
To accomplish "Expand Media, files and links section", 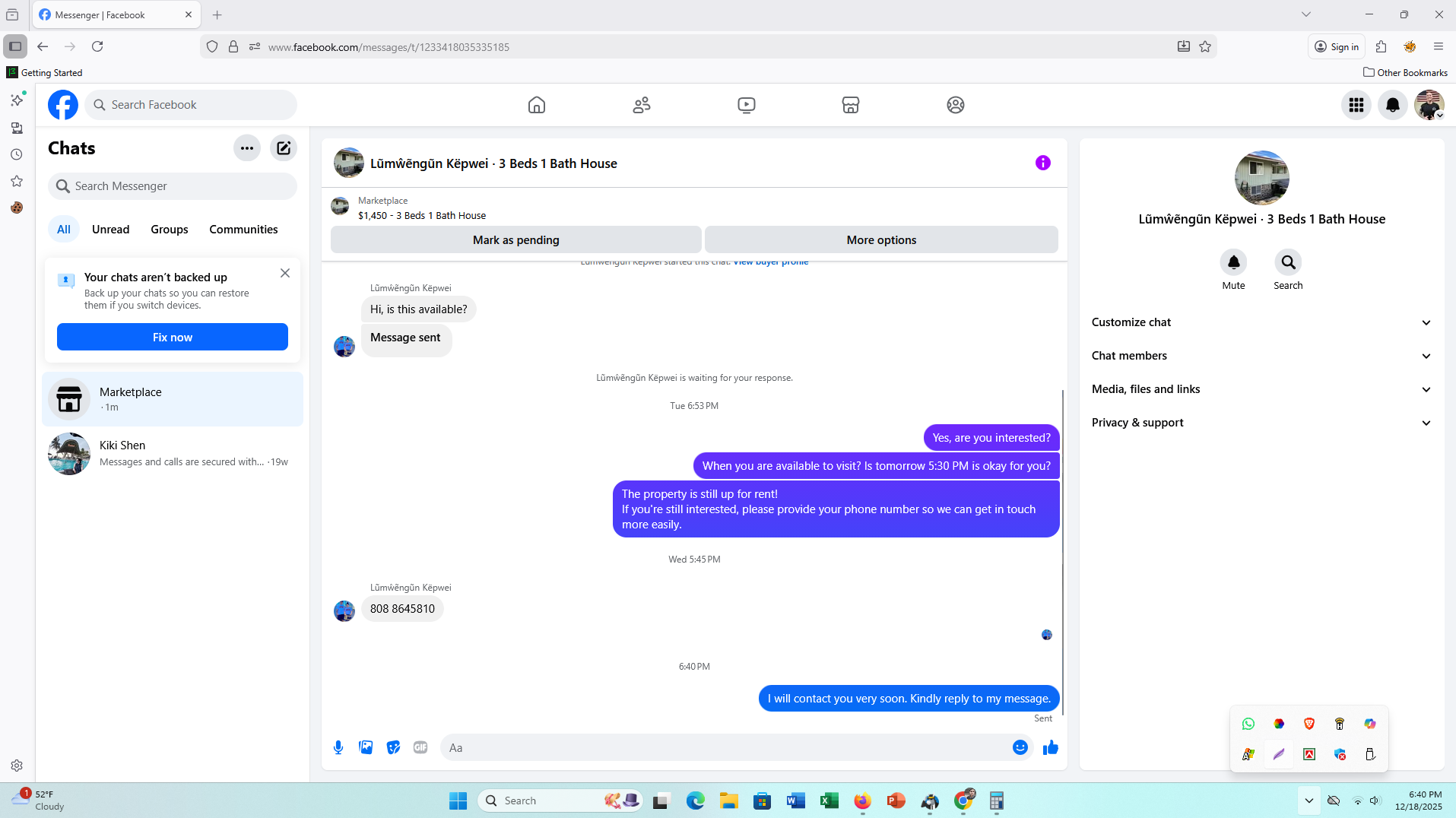I will click(x=1261, y=389).
